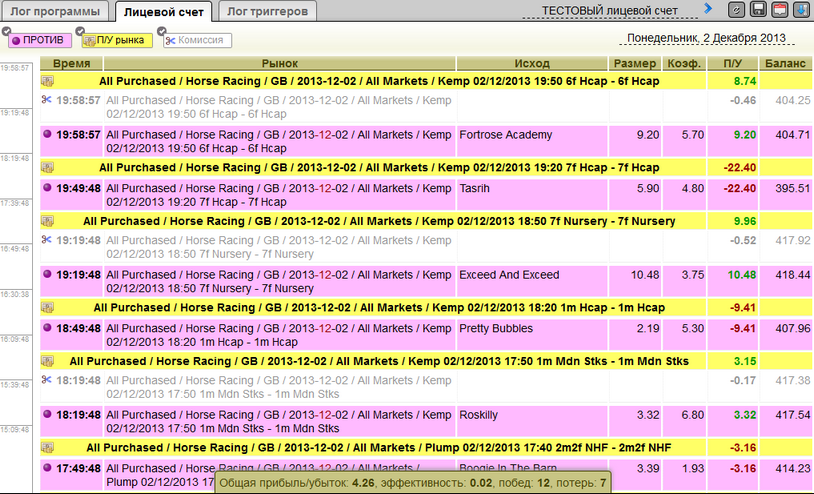Viewport: 814px width, 494px height.
Task: Click the -22.40 value in yellow summary row
Action: tap(740, 168)
